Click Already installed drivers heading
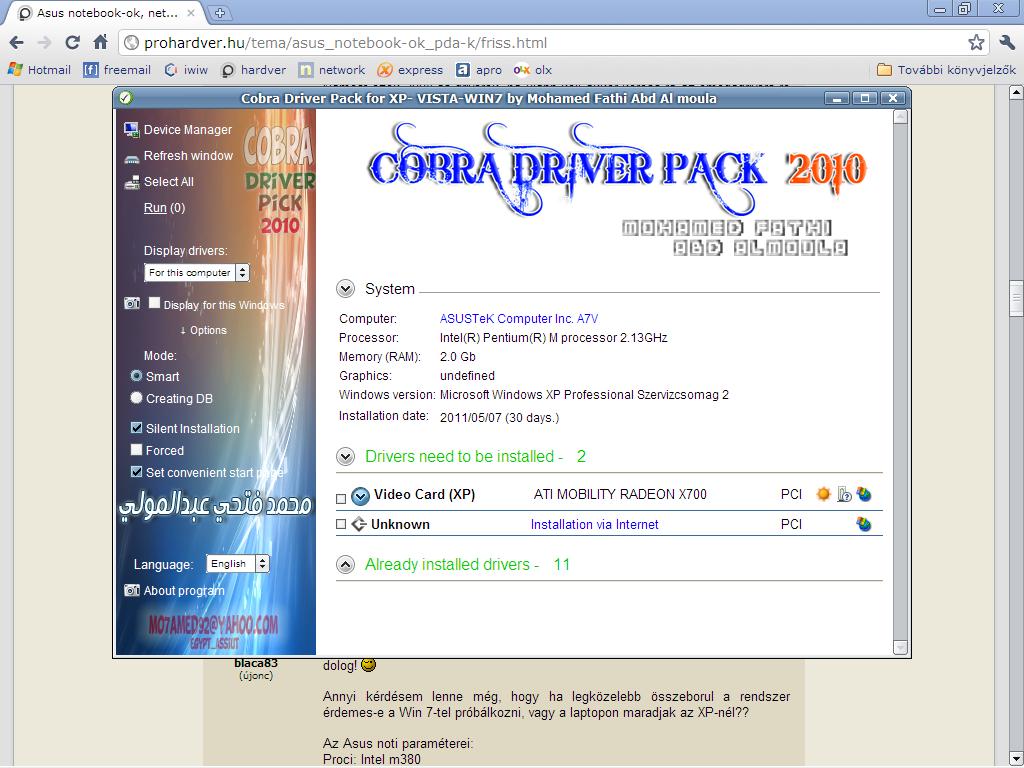The width and height of the screenshot is (1024, 768). pyautogui.click(x=467, y=564)
